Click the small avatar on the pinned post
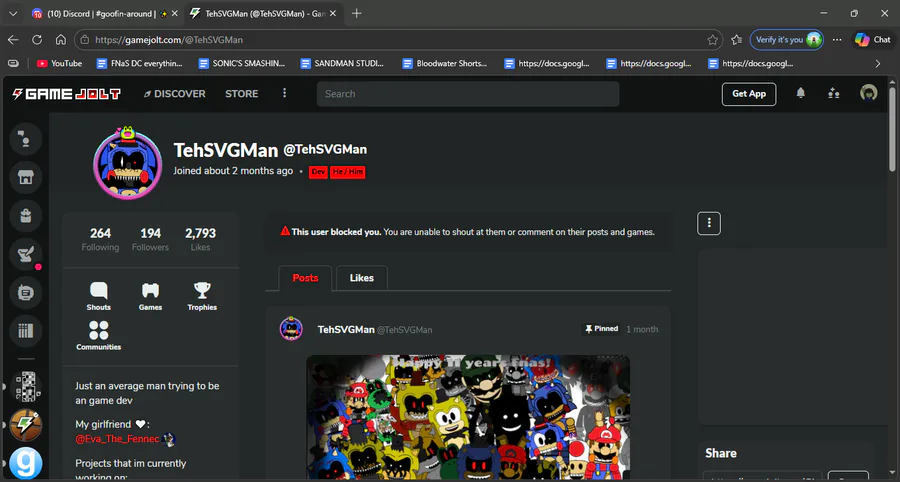 pyautogui.click(x=291, y=329)
